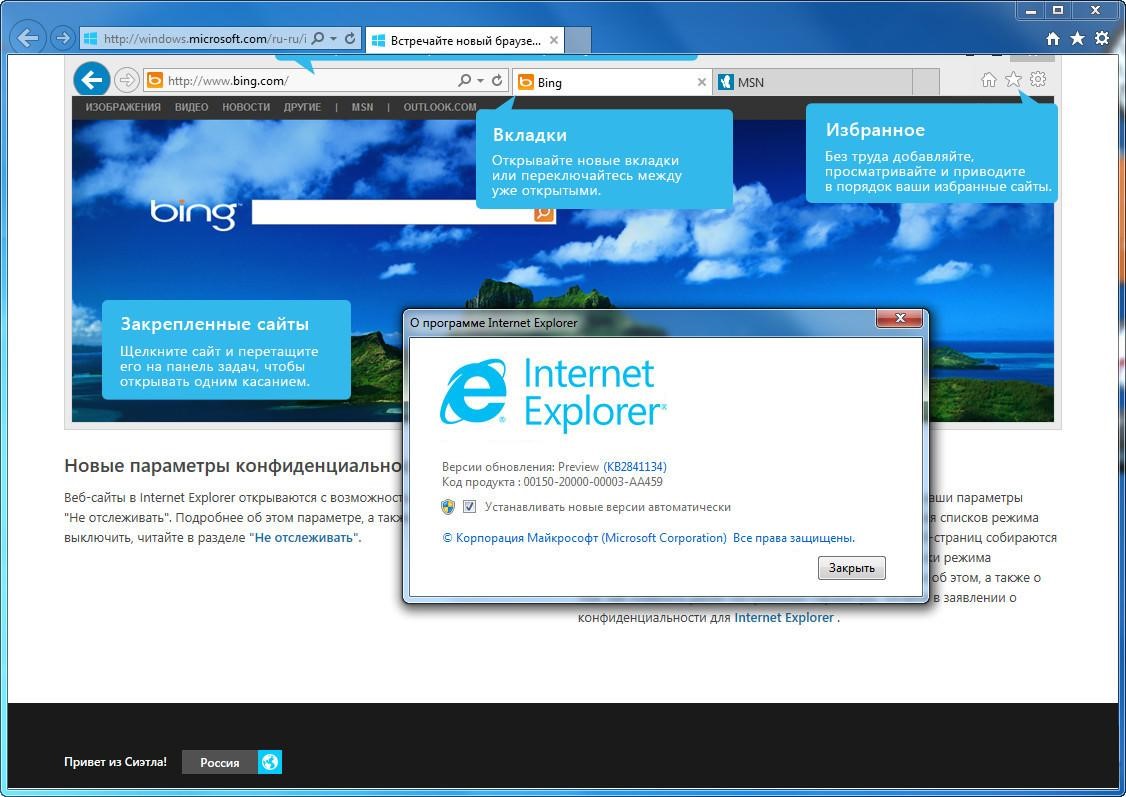Refresh the page with the outer reload icon

point(350,39)
